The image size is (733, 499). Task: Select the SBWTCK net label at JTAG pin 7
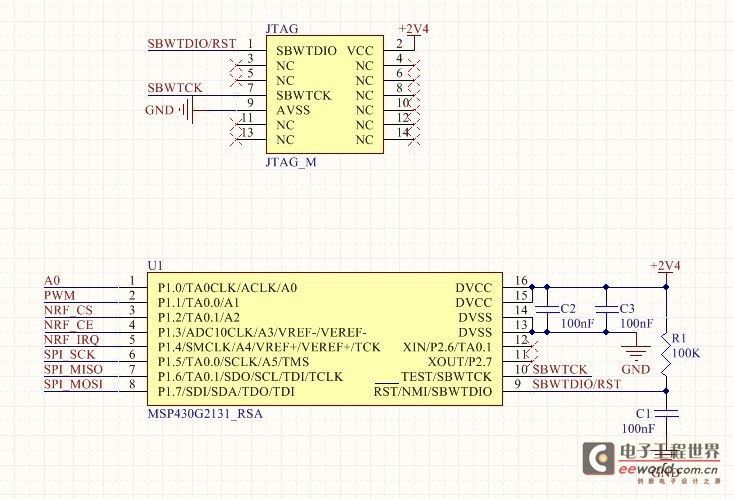pos(175,87)
